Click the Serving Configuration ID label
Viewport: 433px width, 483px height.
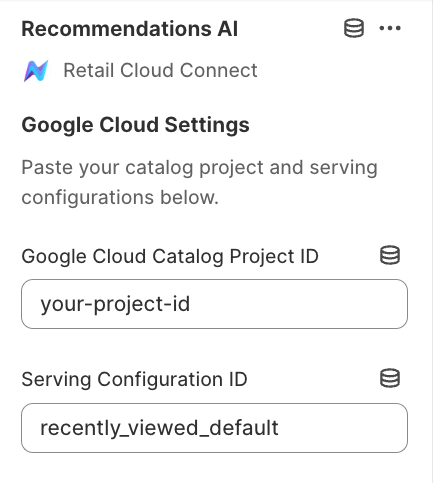pyautogui.click(x=134, y=379)
